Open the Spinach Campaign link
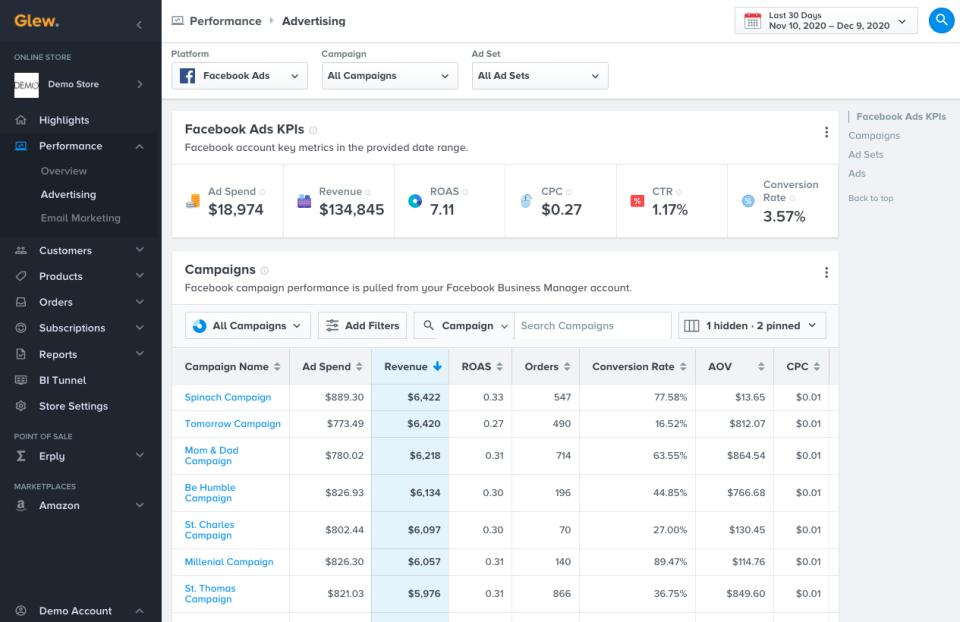Image resolution: width=960 pixels, height=622 pixels. coord(228,396)
